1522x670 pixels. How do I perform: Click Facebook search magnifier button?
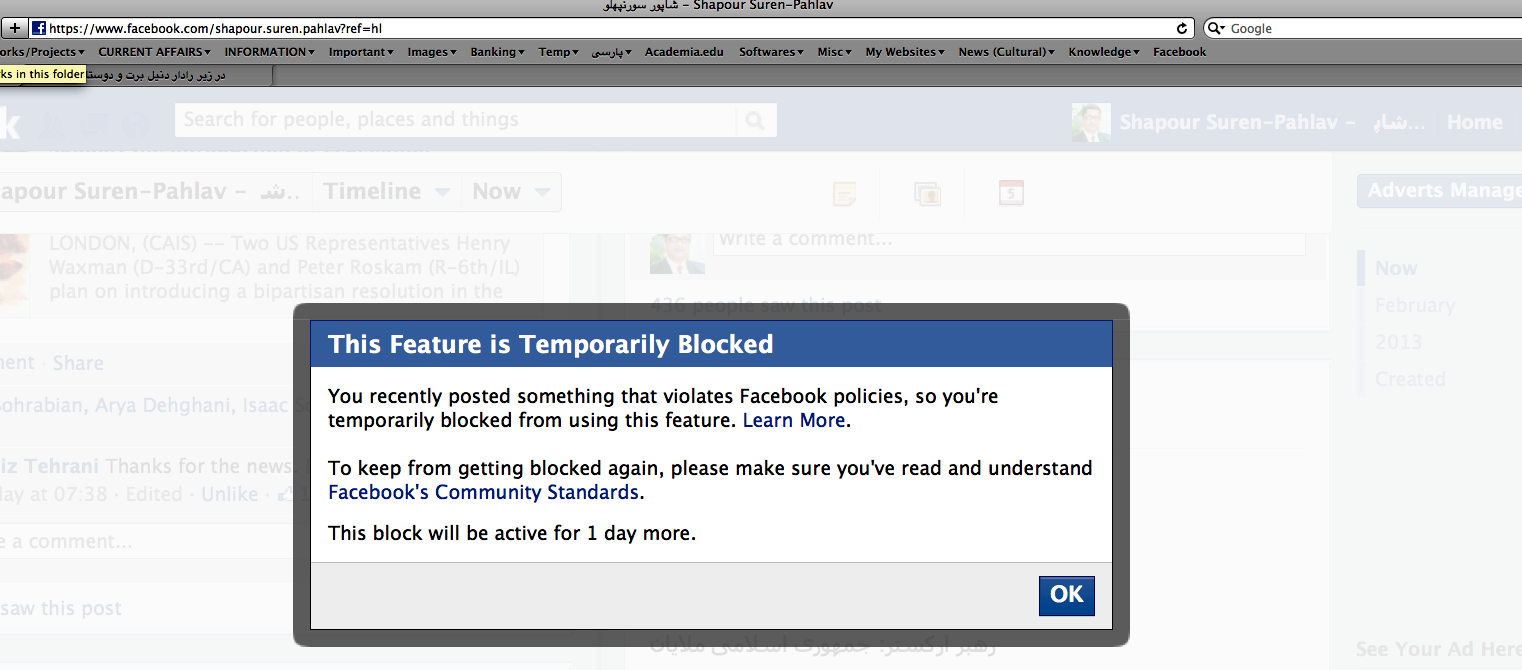(755, 121)
